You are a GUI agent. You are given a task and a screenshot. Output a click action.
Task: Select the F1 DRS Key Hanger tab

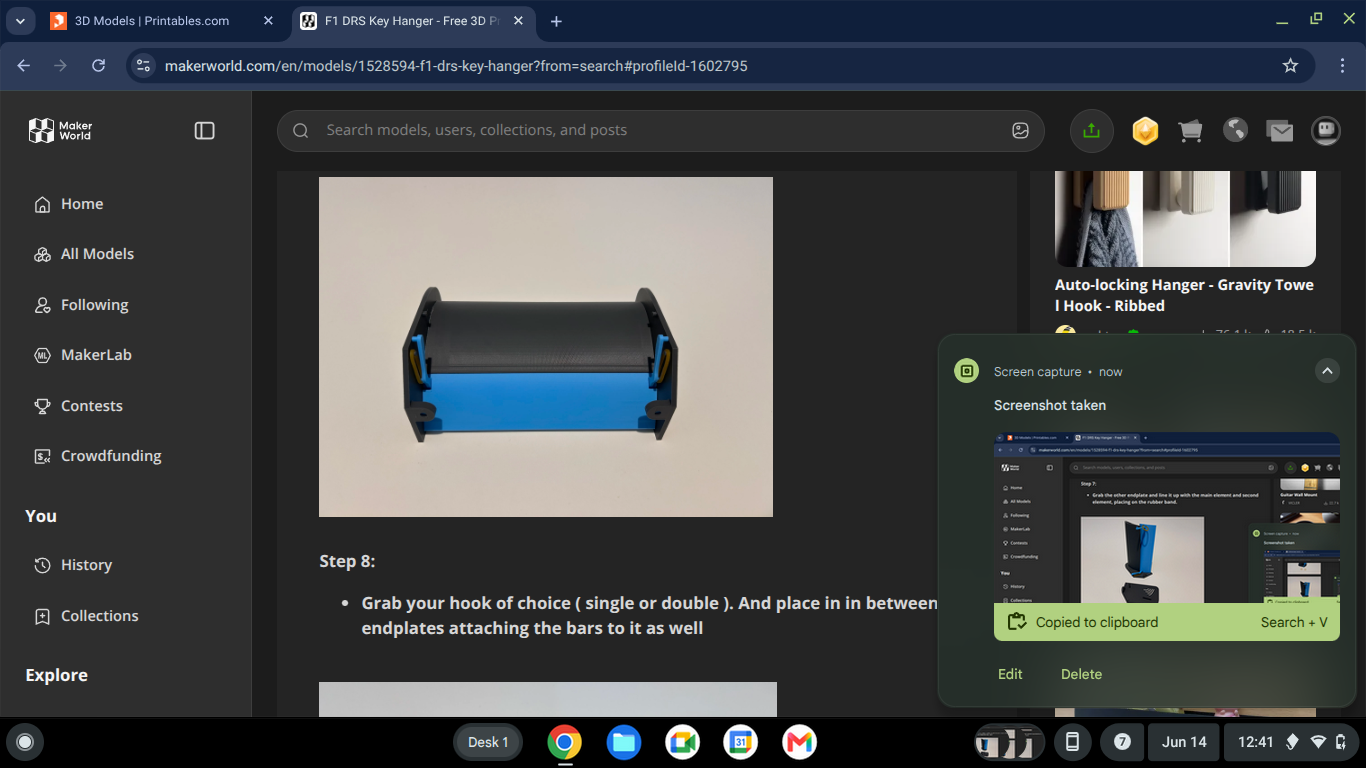tap(415, 21)
